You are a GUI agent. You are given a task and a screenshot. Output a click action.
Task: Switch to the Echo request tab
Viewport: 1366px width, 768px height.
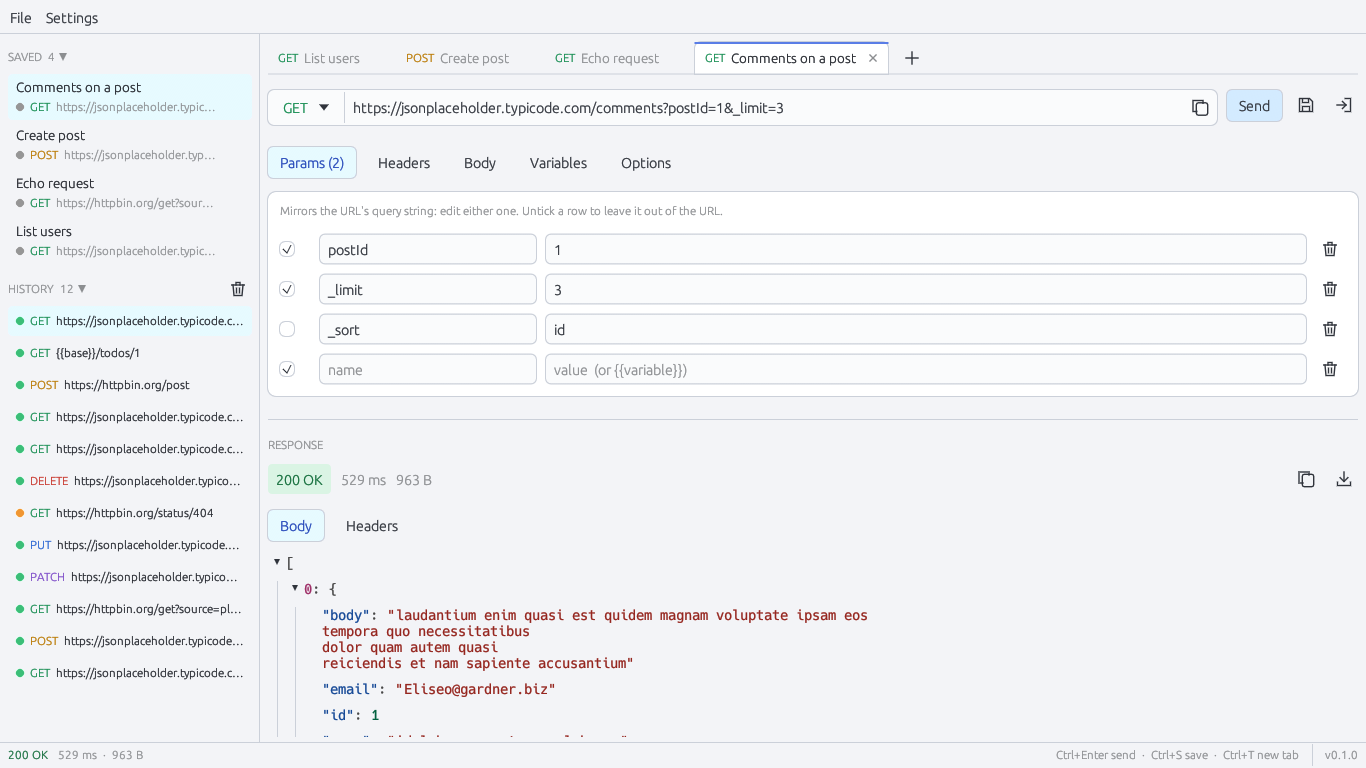[607, 58]
